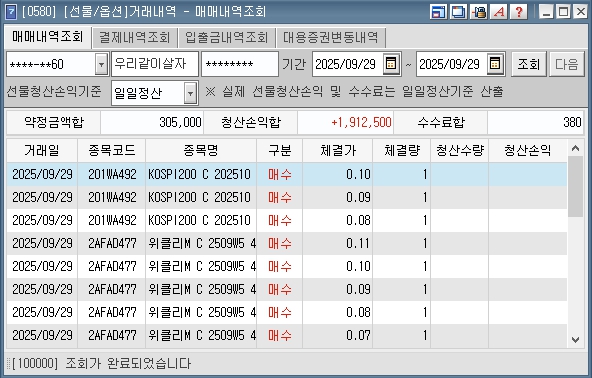
Task: Open the 대용증권변동내역 tab
Action: 331,37
